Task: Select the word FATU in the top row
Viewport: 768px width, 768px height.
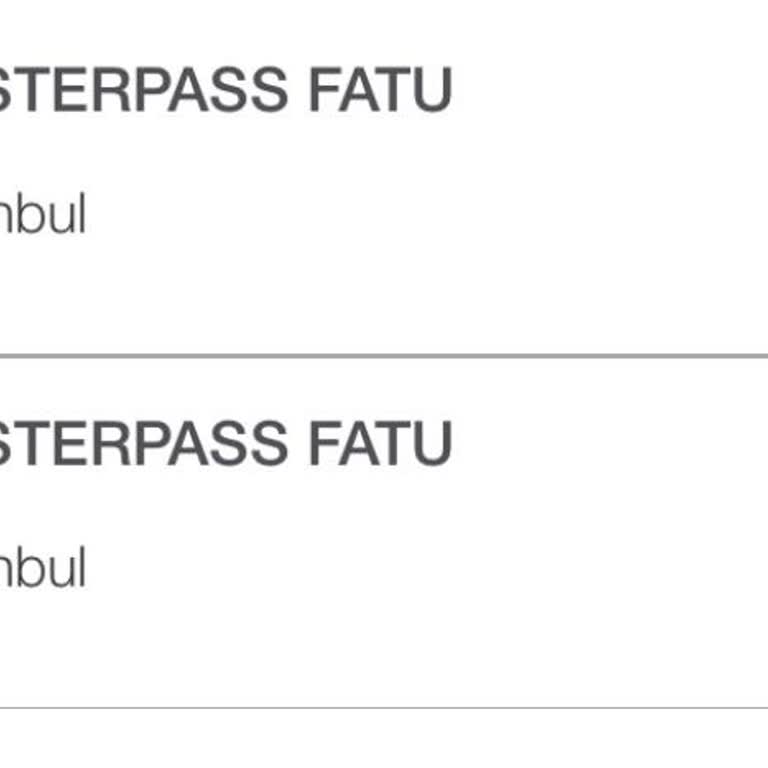Action: [380, 90]
